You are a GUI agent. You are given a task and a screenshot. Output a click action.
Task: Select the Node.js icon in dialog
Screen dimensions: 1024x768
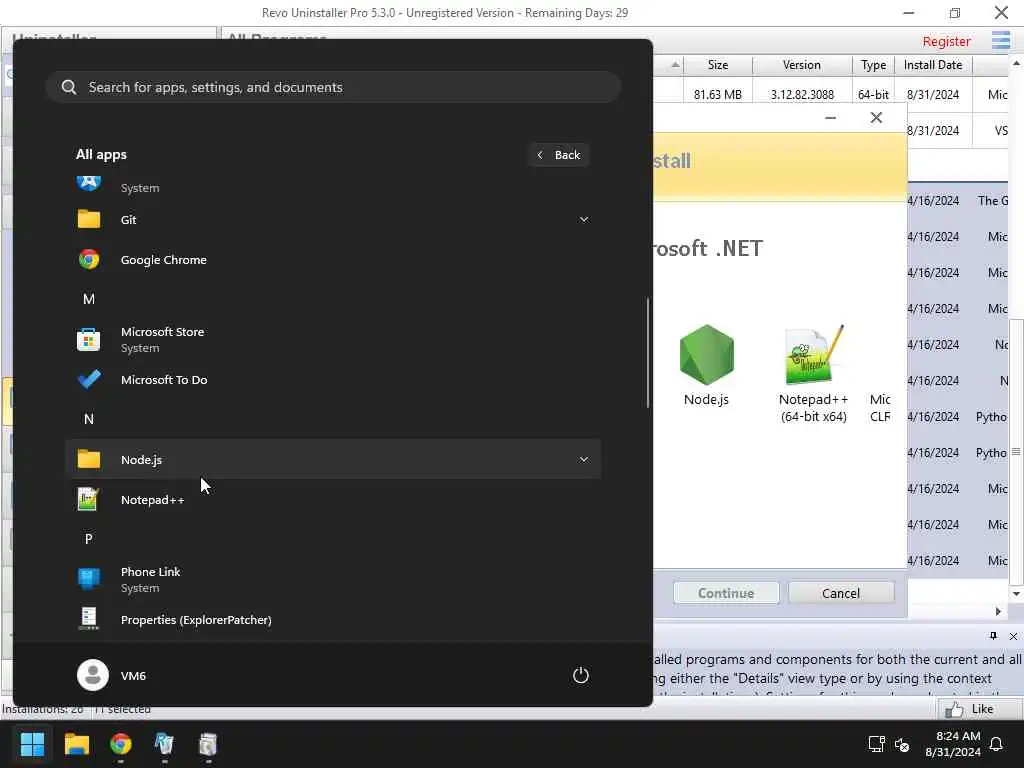coord(706,366)
